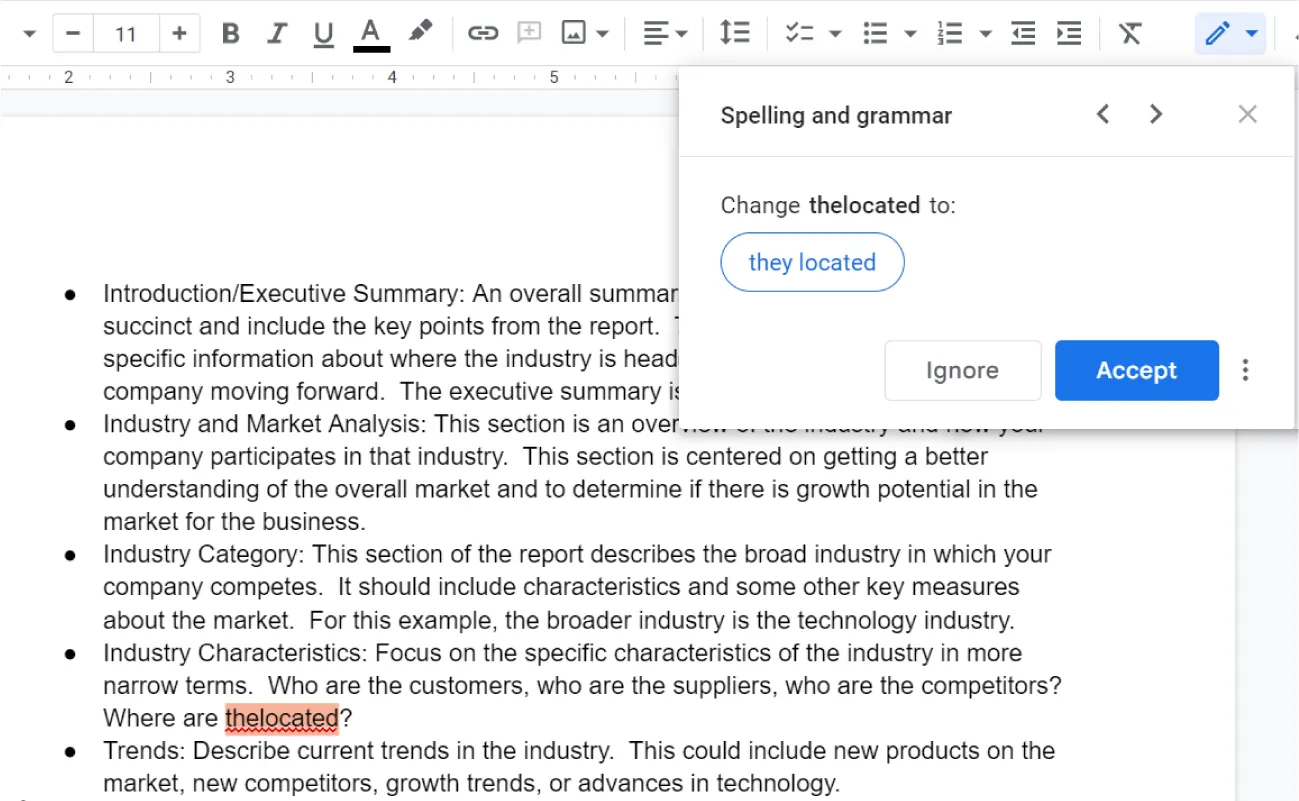Open the text color picker

click(x=370, y=33)
